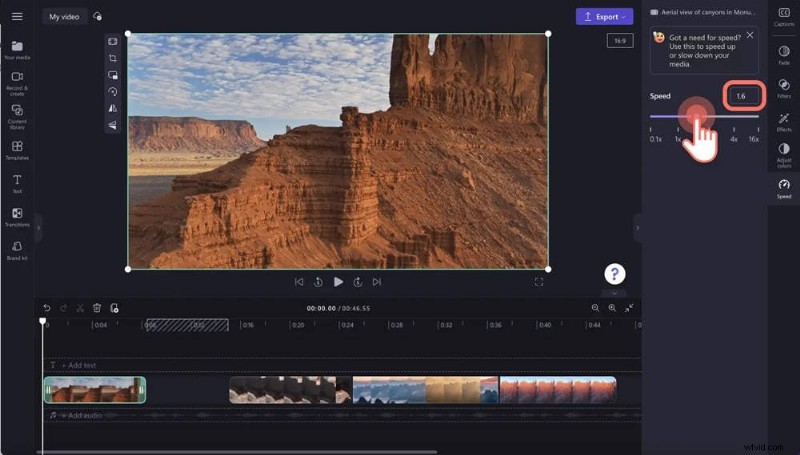The width and height of the screenshot is (800, 455).
Task: Forward five seconds
Action: point(358,282)
